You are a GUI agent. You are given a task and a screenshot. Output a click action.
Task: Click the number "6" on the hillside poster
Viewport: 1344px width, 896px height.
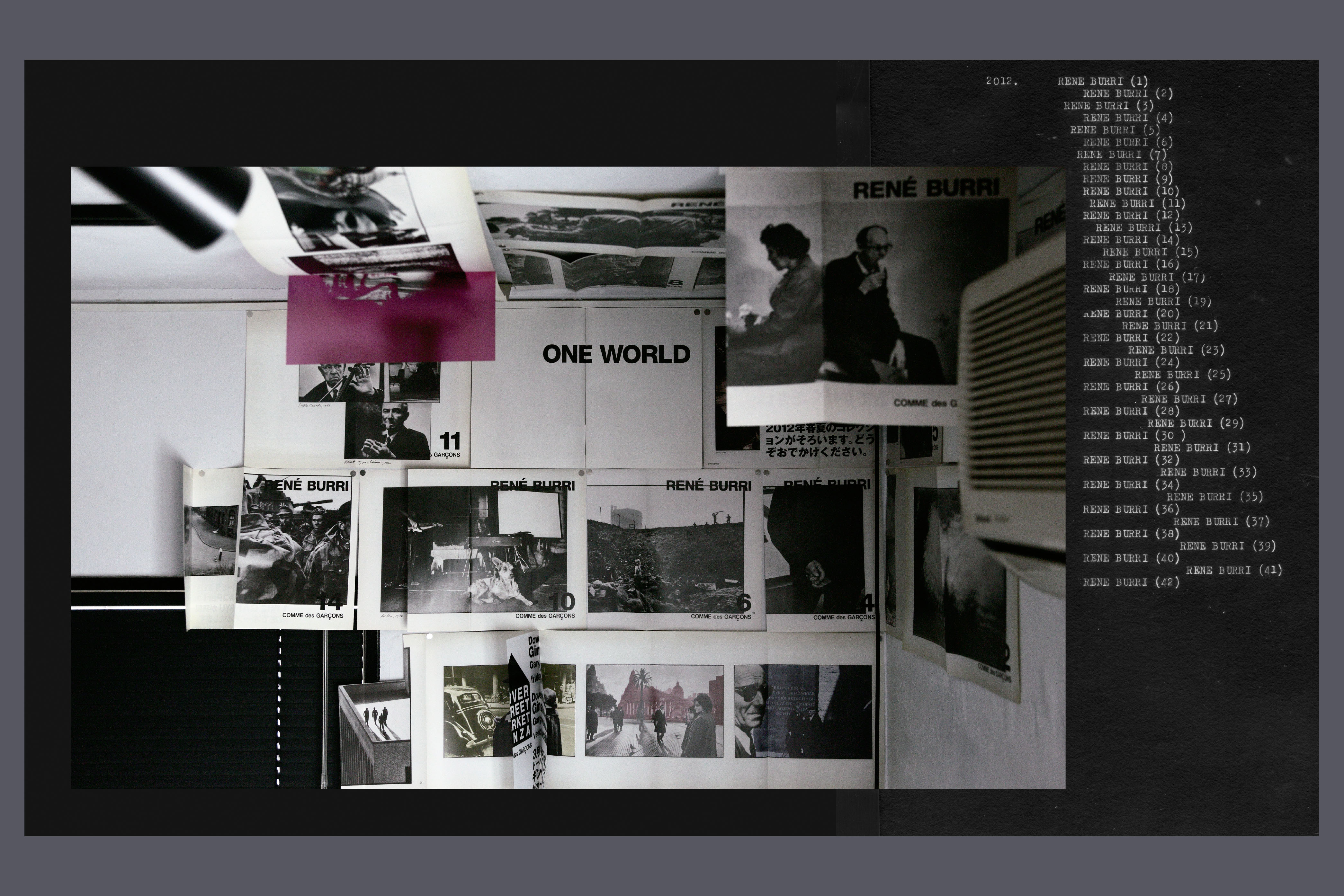tap(744, 602)
